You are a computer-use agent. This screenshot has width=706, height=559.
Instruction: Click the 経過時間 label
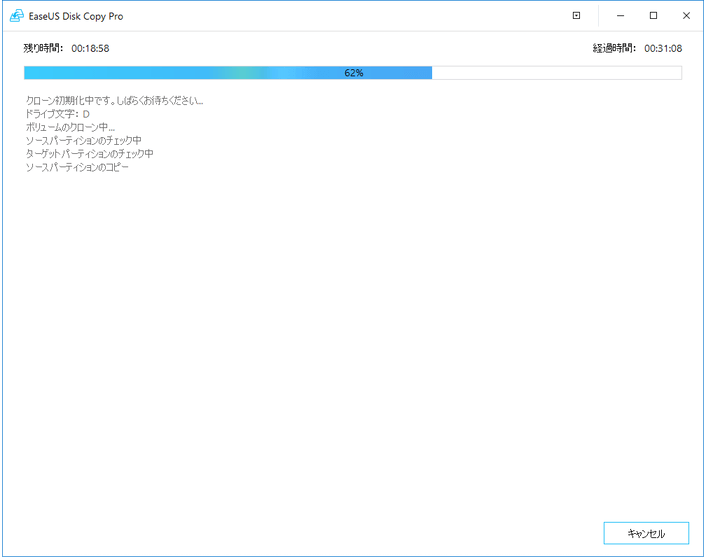coord(612,48)
